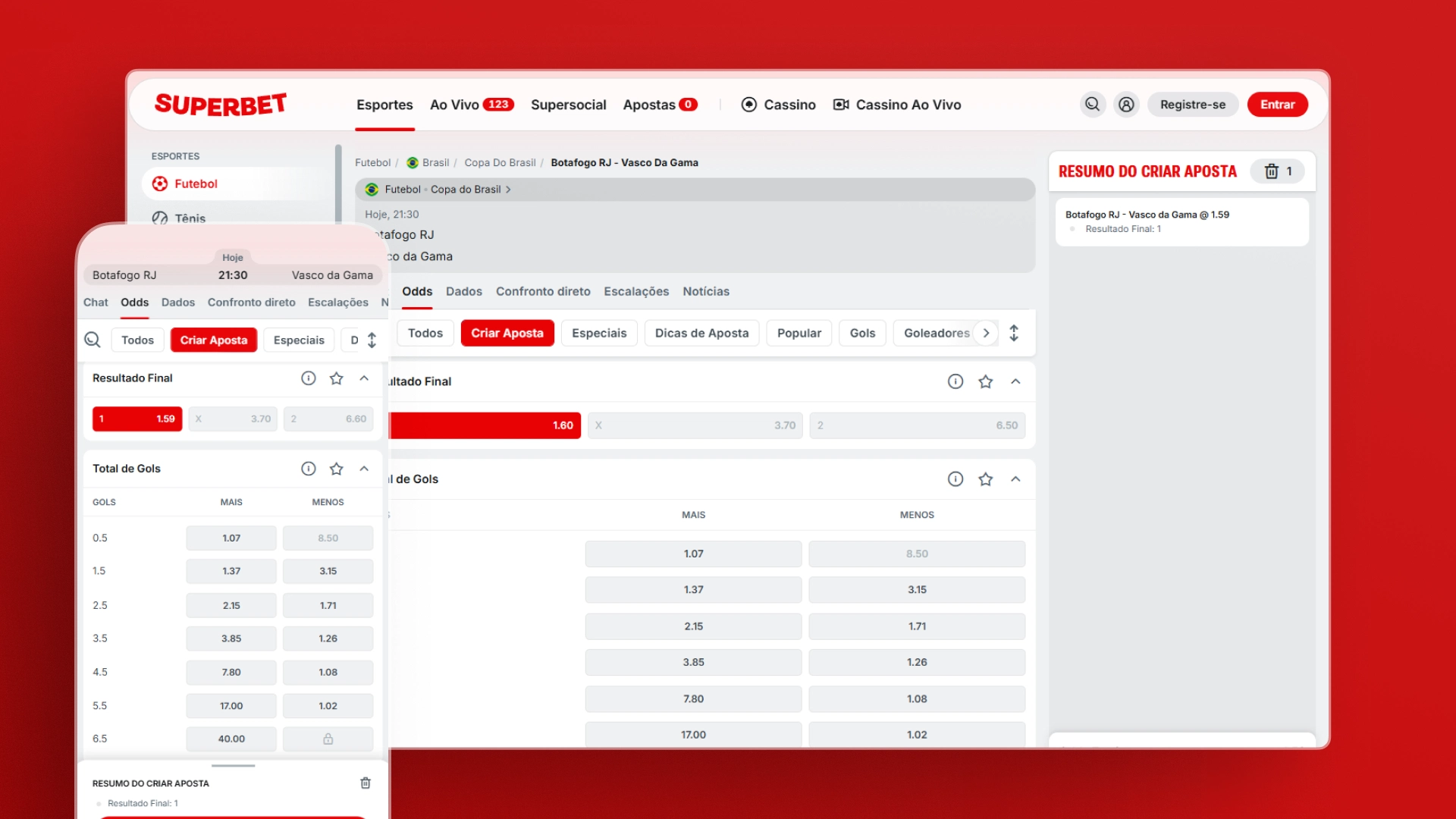The width and height of the screenshot is (1456, 819).
Task: Collapse mobile Total de Gols section
Action: coord(365,469)
